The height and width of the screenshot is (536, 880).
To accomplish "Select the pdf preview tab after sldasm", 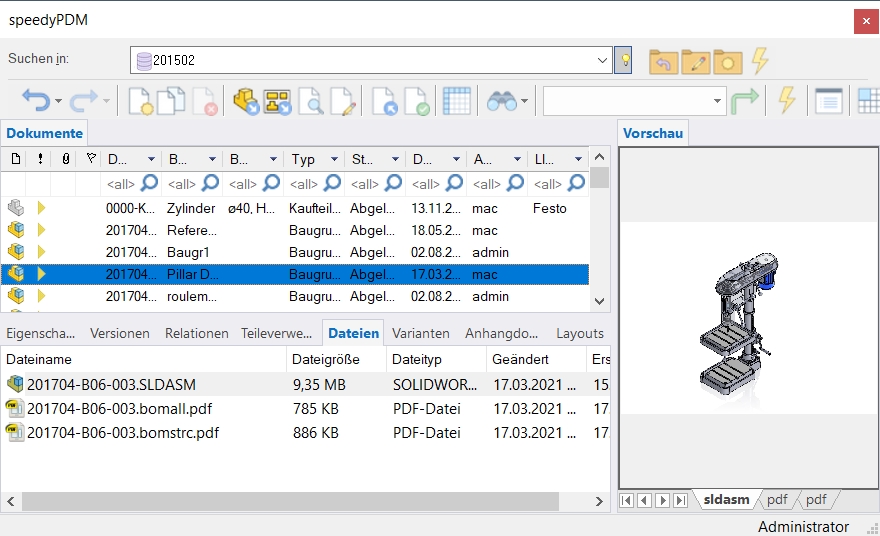I will [777, 499].
